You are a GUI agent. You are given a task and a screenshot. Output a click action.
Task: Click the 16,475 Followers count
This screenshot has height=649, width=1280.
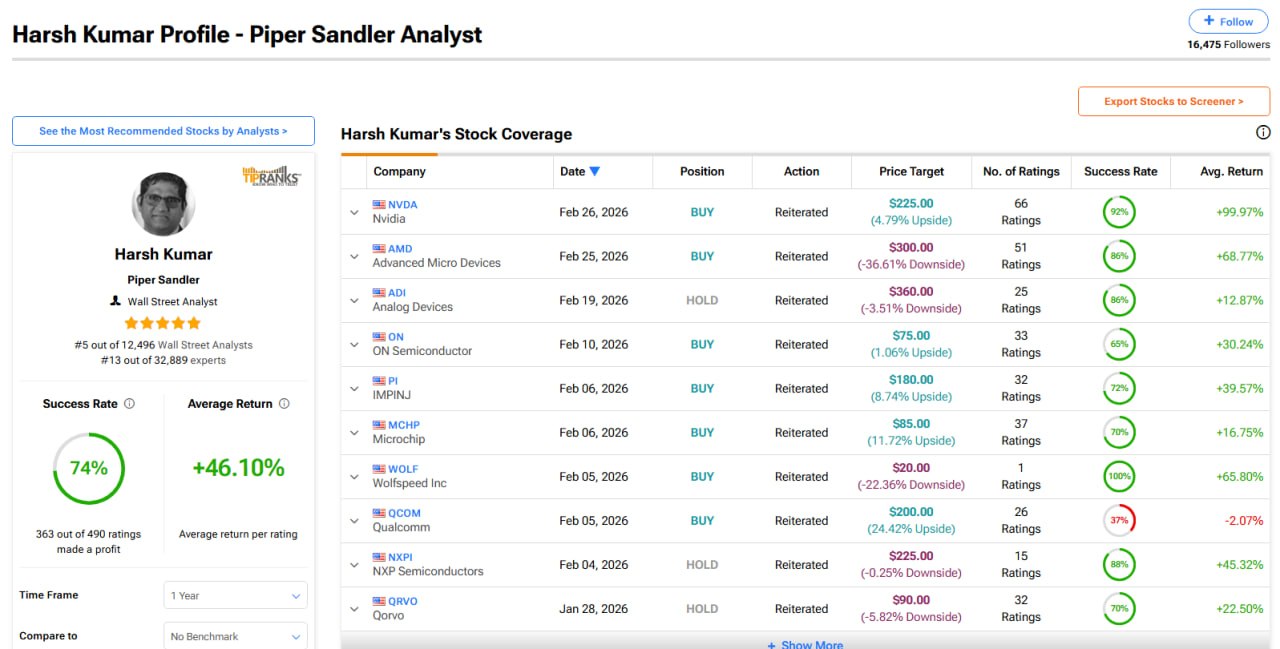pyautogui.click(x=1228, y=44)
